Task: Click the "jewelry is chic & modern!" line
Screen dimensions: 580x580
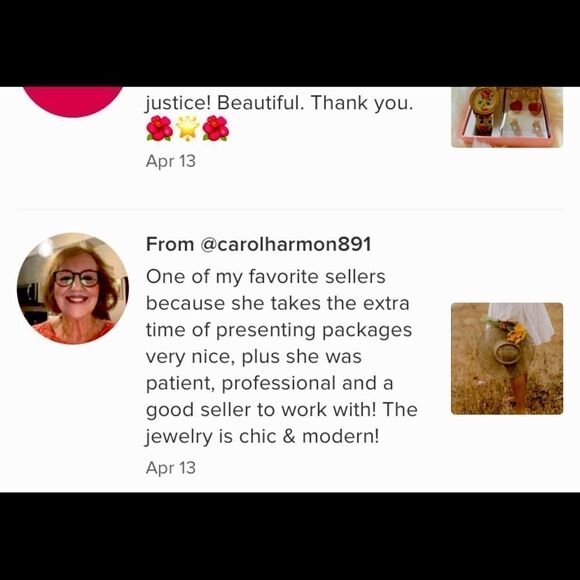Action: point(262,436)
